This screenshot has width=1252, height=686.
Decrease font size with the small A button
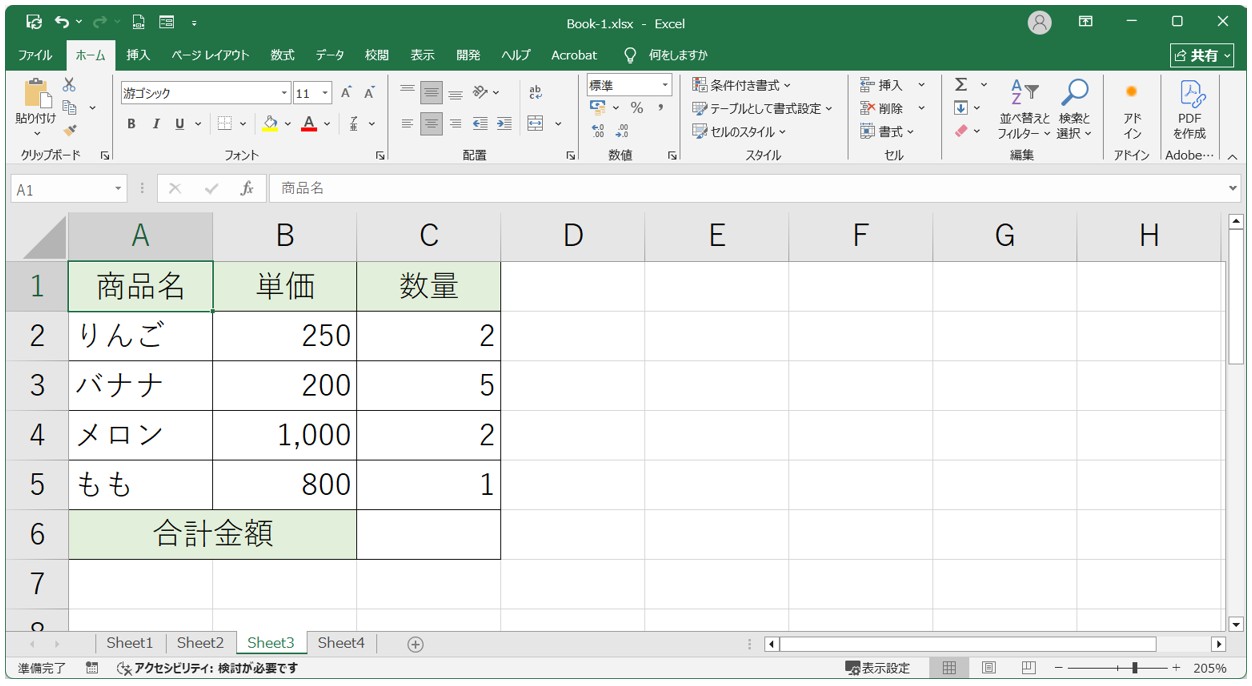point(369,93)
